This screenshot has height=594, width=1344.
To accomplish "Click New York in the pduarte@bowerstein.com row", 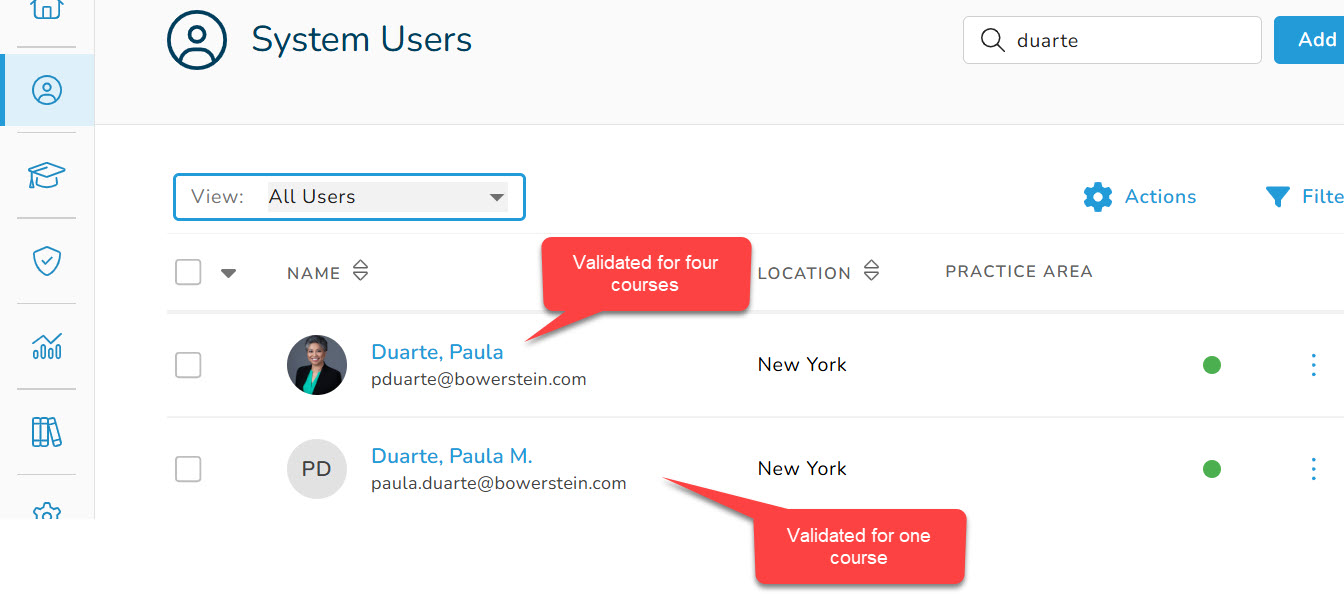I will click(802, 365).
